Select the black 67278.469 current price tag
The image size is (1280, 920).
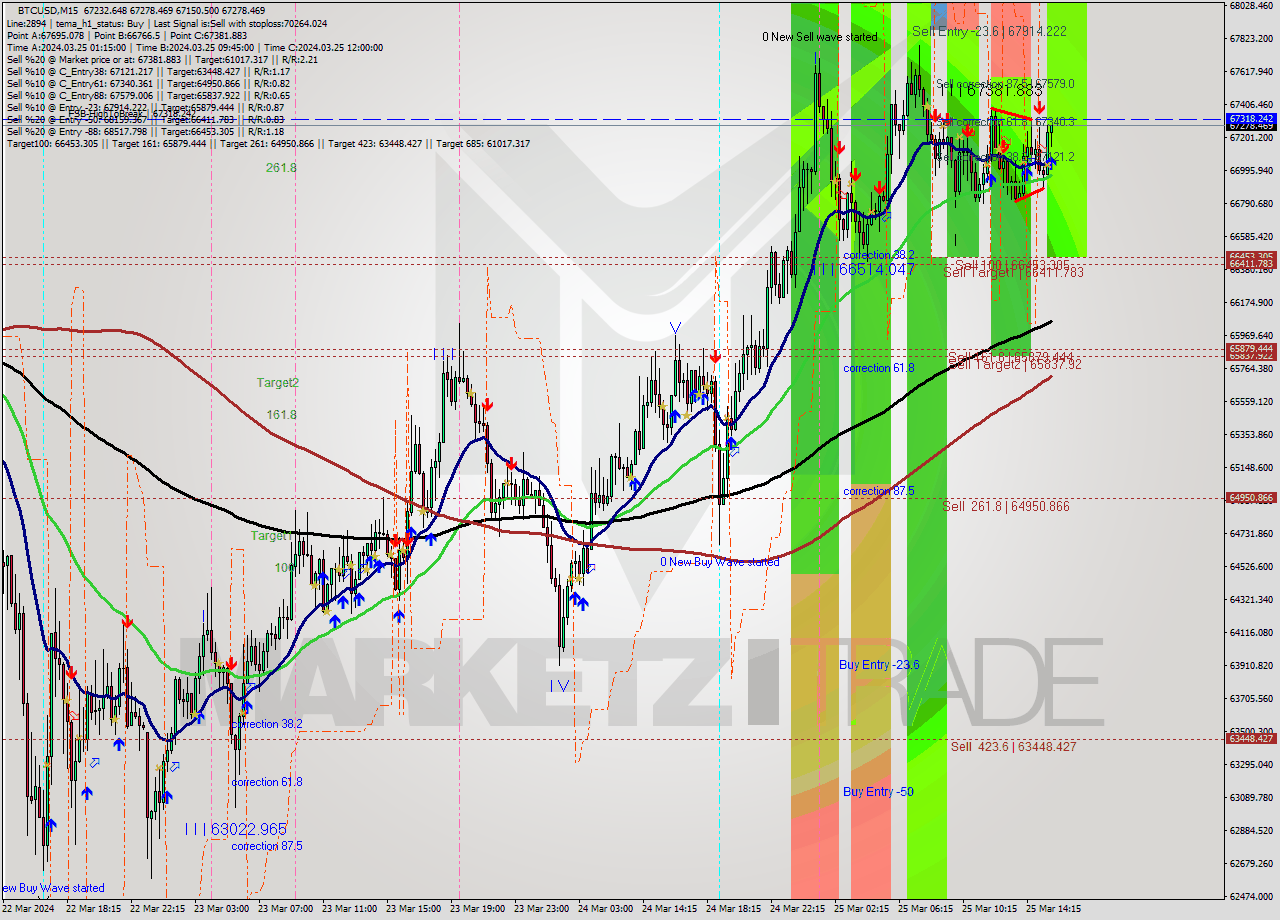tap(1251, 127)
